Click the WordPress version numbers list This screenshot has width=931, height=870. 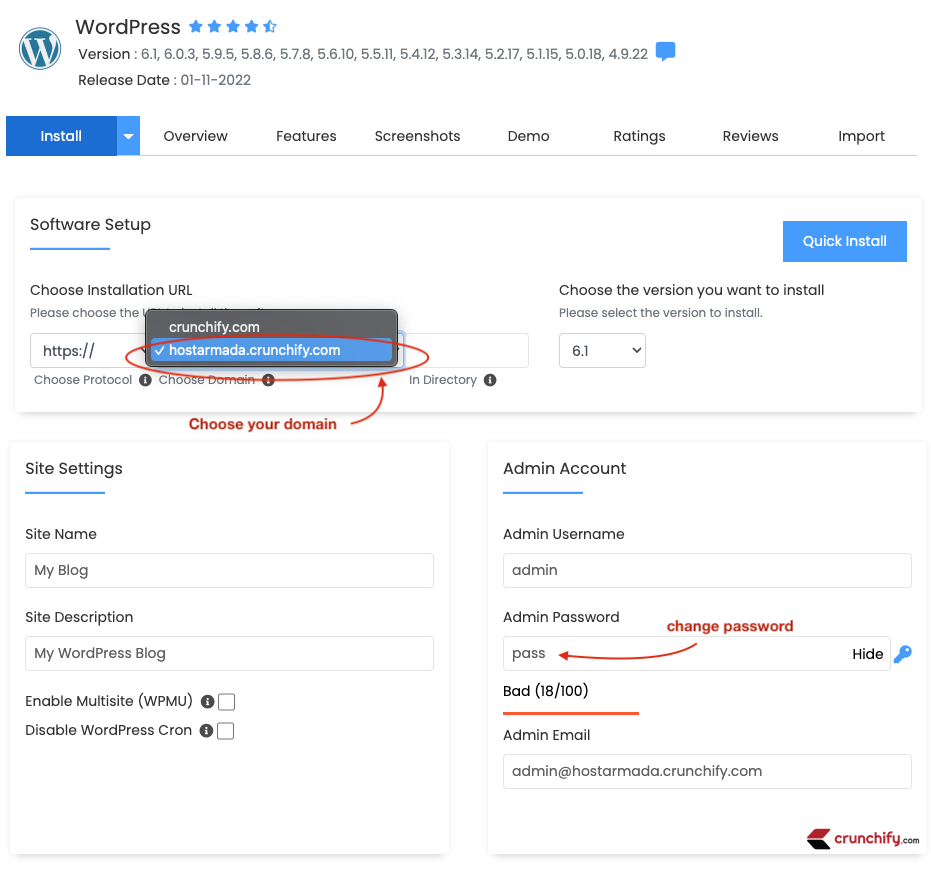(x=394, y=54)
